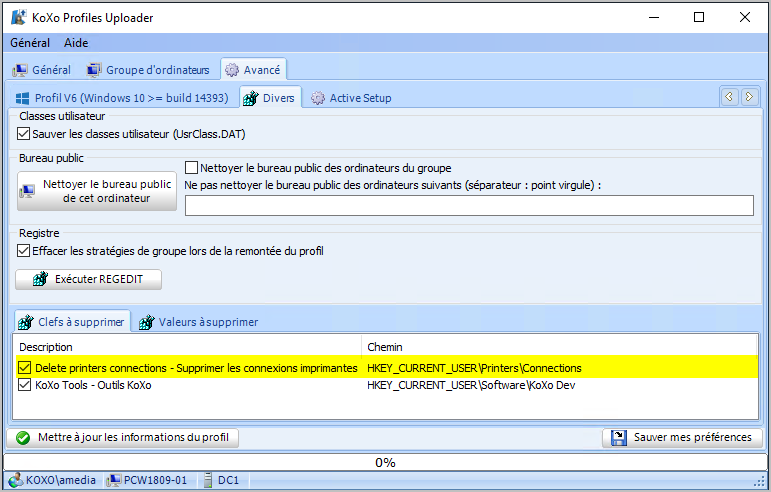This screenshot has height=492, width=771.
Task: Minimize the KoXo Profiles Uploader window
Action: 654,17
